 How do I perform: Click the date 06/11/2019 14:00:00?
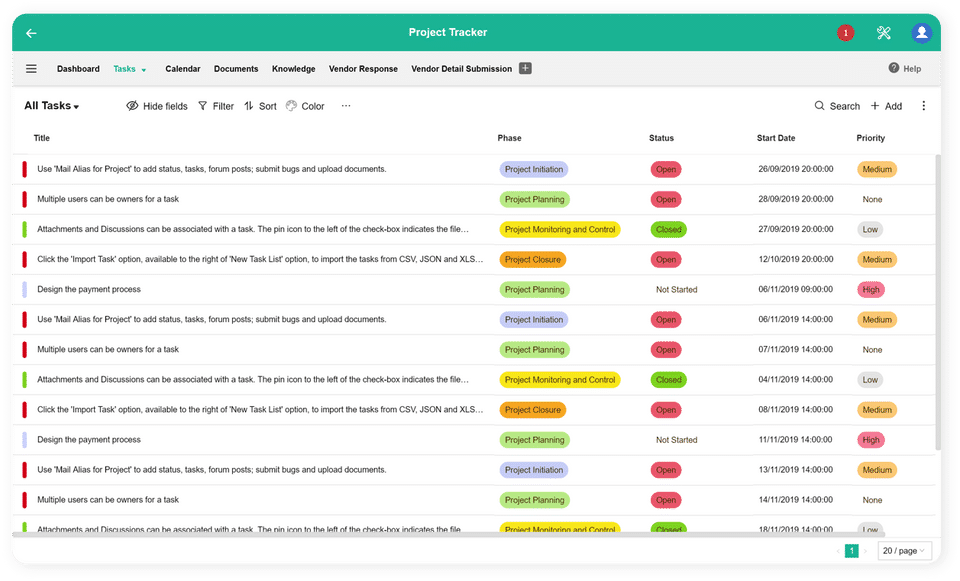point(795,319)
